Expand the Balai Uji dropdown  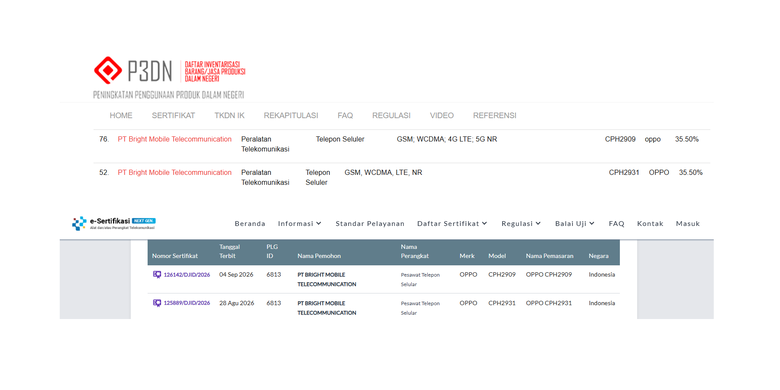click(x=575, y=223)
